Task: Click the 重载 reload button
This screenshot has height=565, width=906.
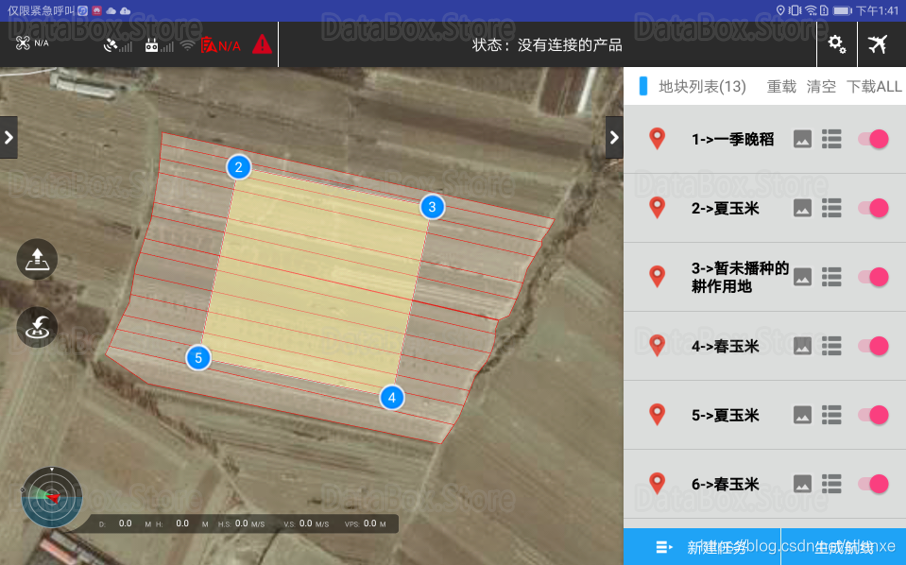Action: pyautogui.click(x=781, y=87)
